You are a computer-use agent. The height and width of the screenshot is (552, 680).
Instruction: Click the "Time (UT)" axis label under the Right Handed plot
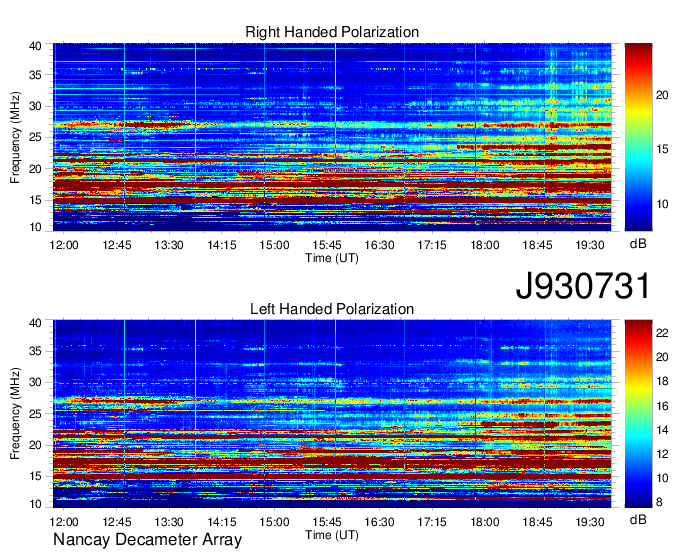coord(332,258)
